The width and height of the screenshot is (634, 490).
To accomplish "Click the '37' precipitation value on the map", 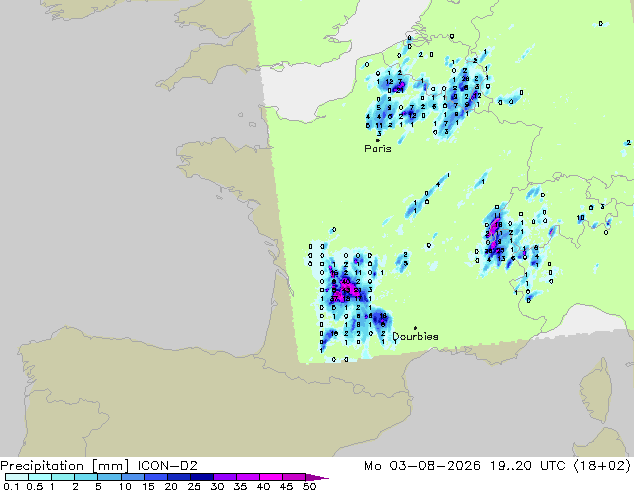I will (334, 299).
